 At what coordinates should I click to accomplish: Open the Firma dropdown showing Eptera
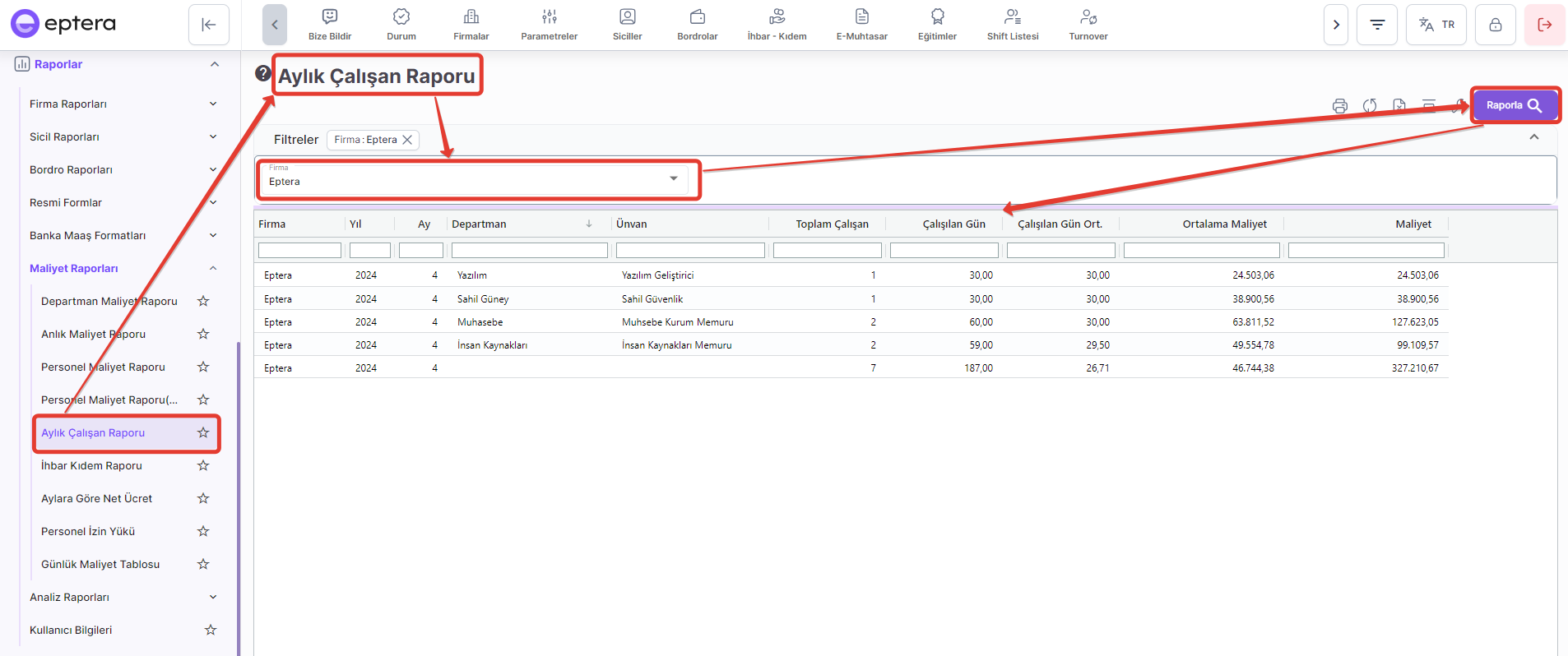point(477,180)
